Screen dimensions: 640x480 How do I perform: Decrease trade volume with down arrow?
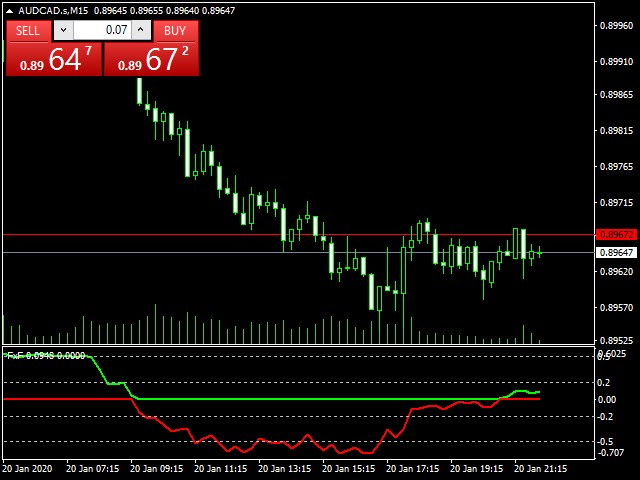click(63, 30)
